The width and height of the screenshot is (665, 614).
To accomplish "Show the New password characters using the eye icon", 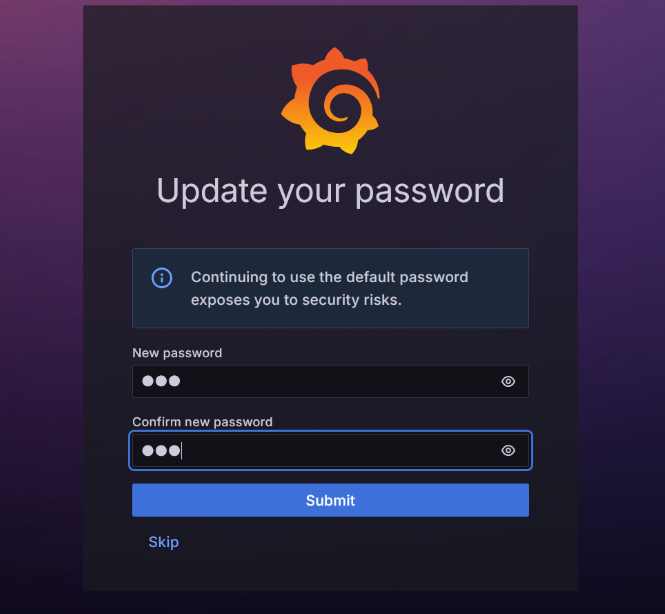I will pos(508,382).
